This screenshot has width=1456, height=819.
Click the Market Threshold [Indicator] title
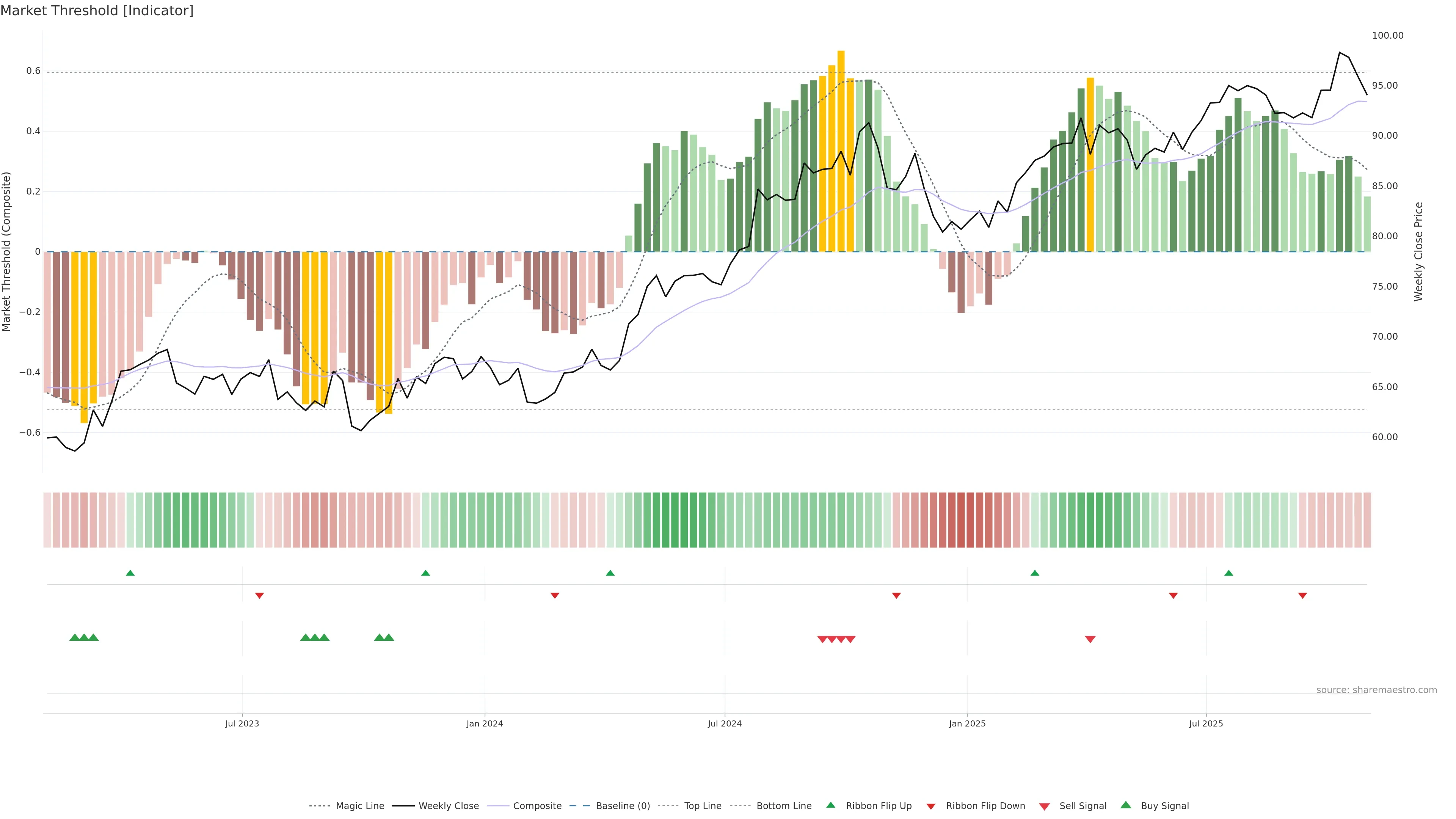[x=97, y=11]
